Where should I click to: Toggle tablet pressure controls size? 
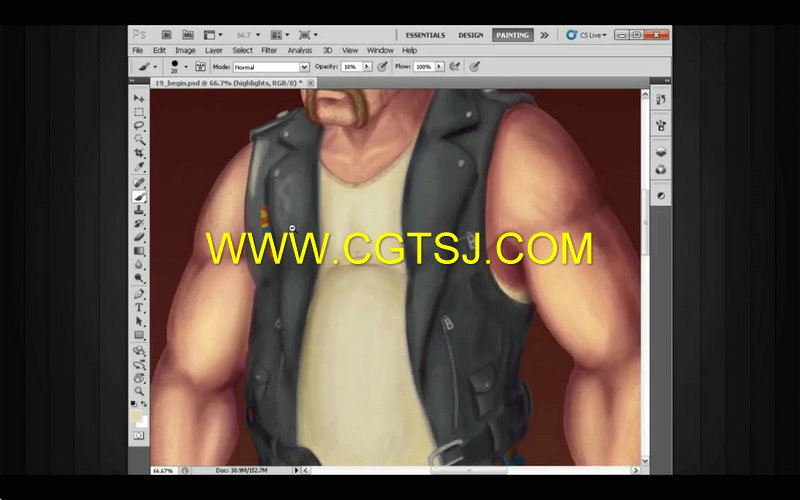pos(474,66)
